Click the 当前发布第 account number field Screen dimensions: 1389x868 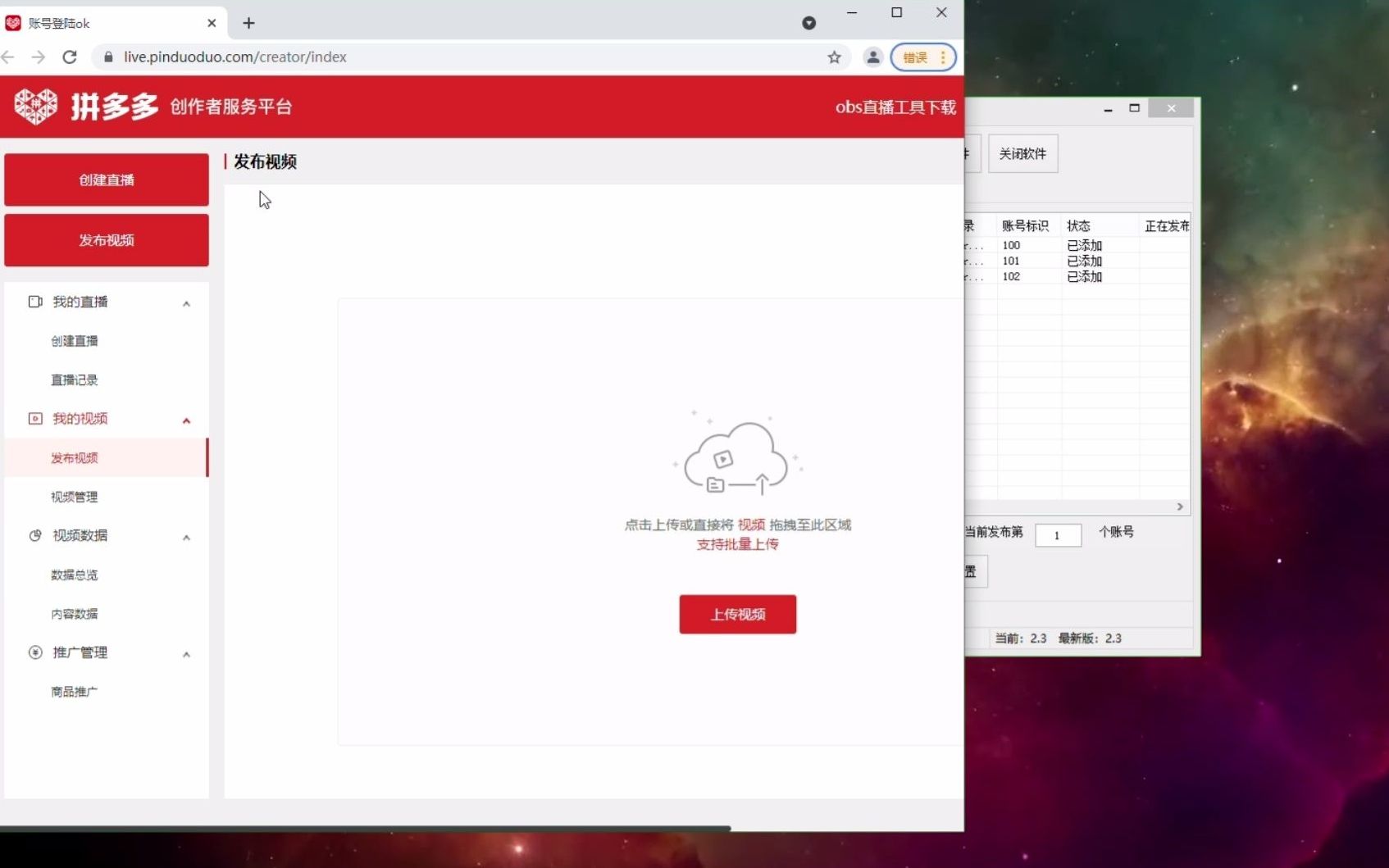coord(1058,535)
